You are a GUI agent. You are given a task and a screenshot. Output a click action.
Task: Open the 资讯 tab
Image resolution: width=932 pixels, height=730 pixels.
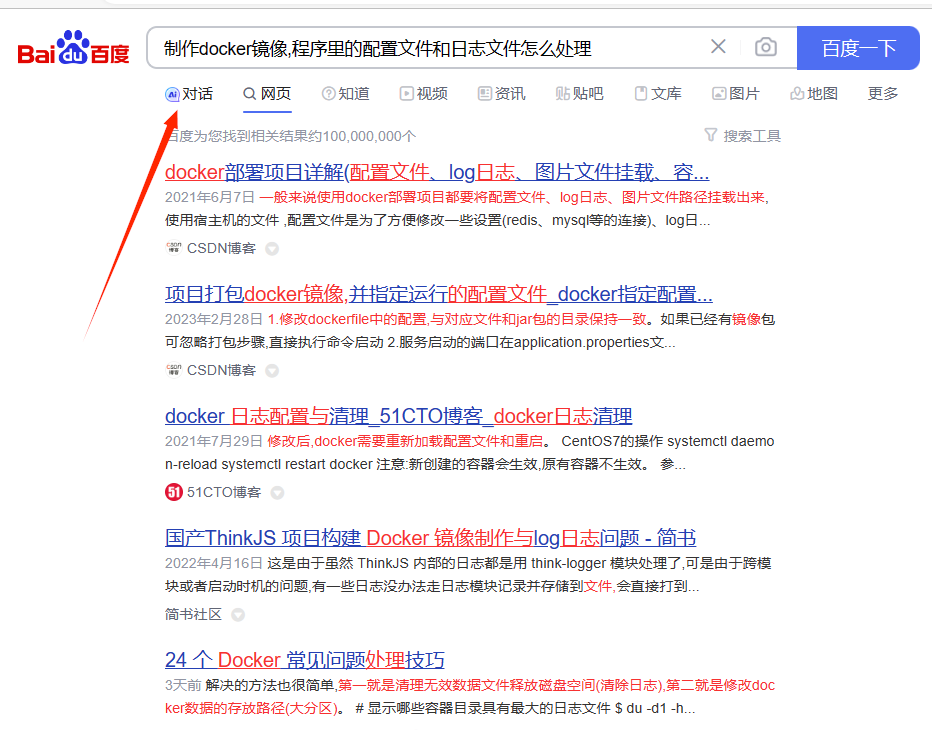tap(502, 94)
